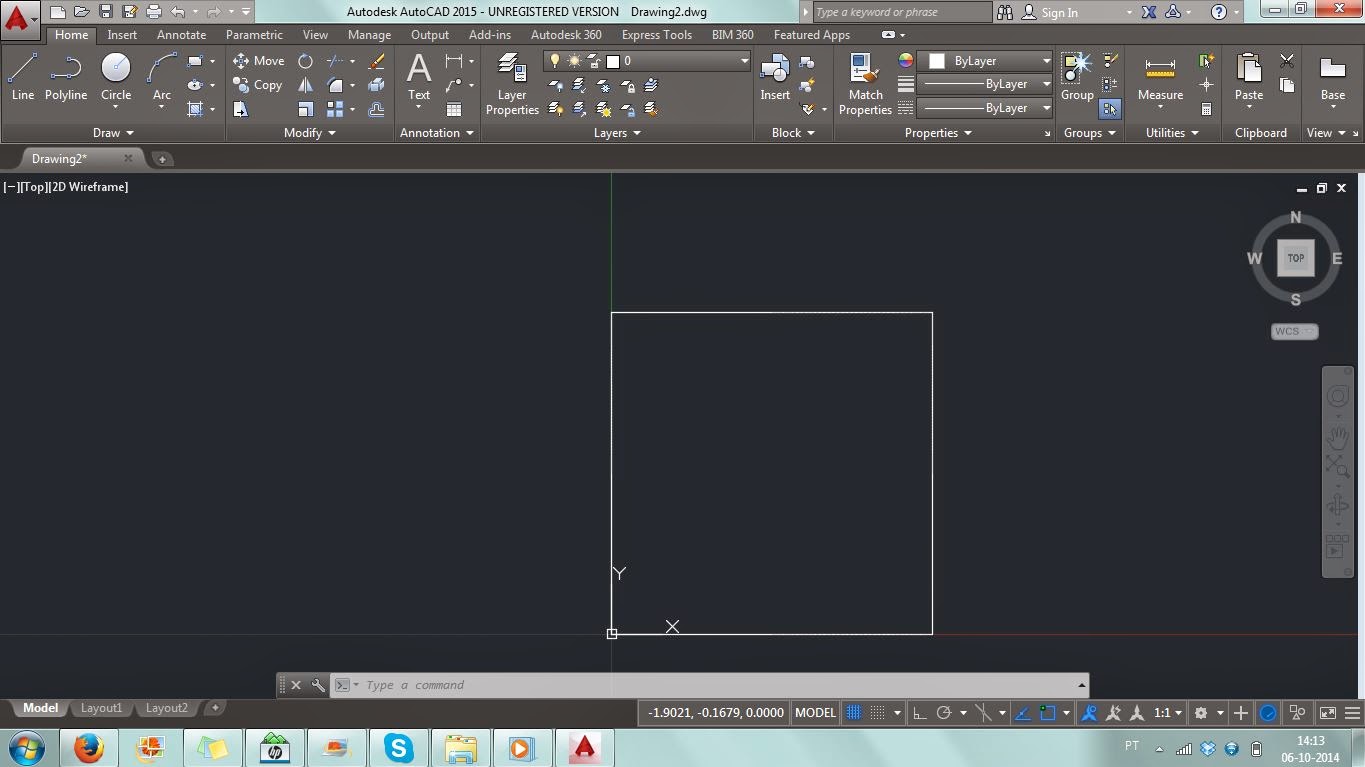The image size is (1365, 767).
Task: Click the Paste clipboard icon
Action: (1249, 78)
